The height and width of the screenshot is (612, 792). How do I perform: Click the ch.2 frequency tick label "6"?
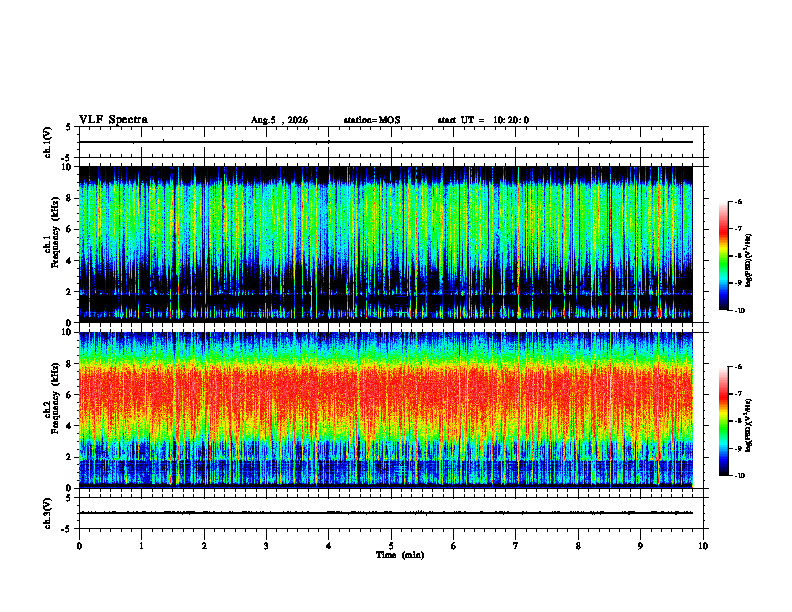[71, 395]
